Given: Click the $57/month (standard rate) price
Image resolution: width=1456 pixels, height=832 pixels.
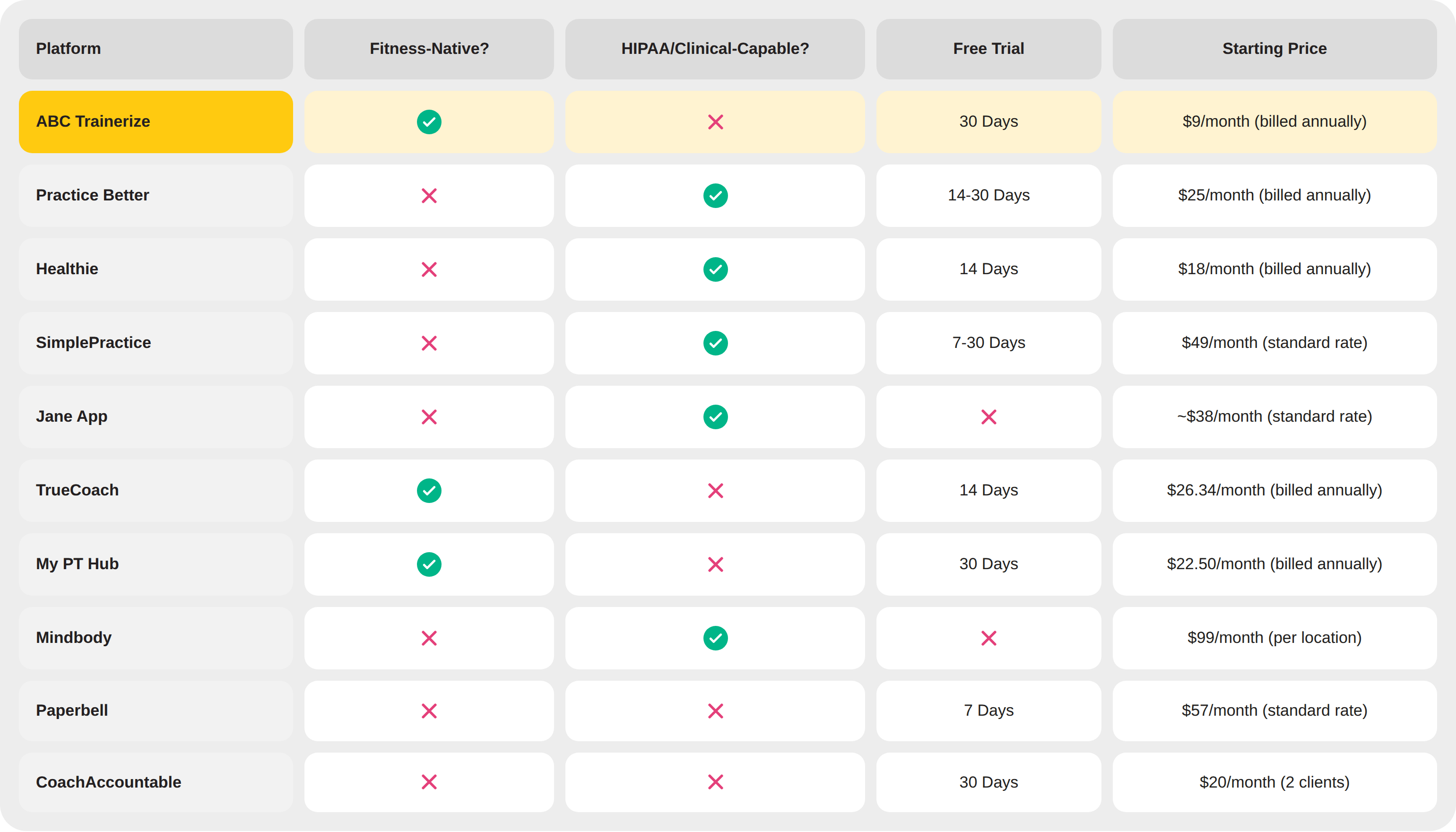Looking at the screenshot, I should tap(1275, 711).
